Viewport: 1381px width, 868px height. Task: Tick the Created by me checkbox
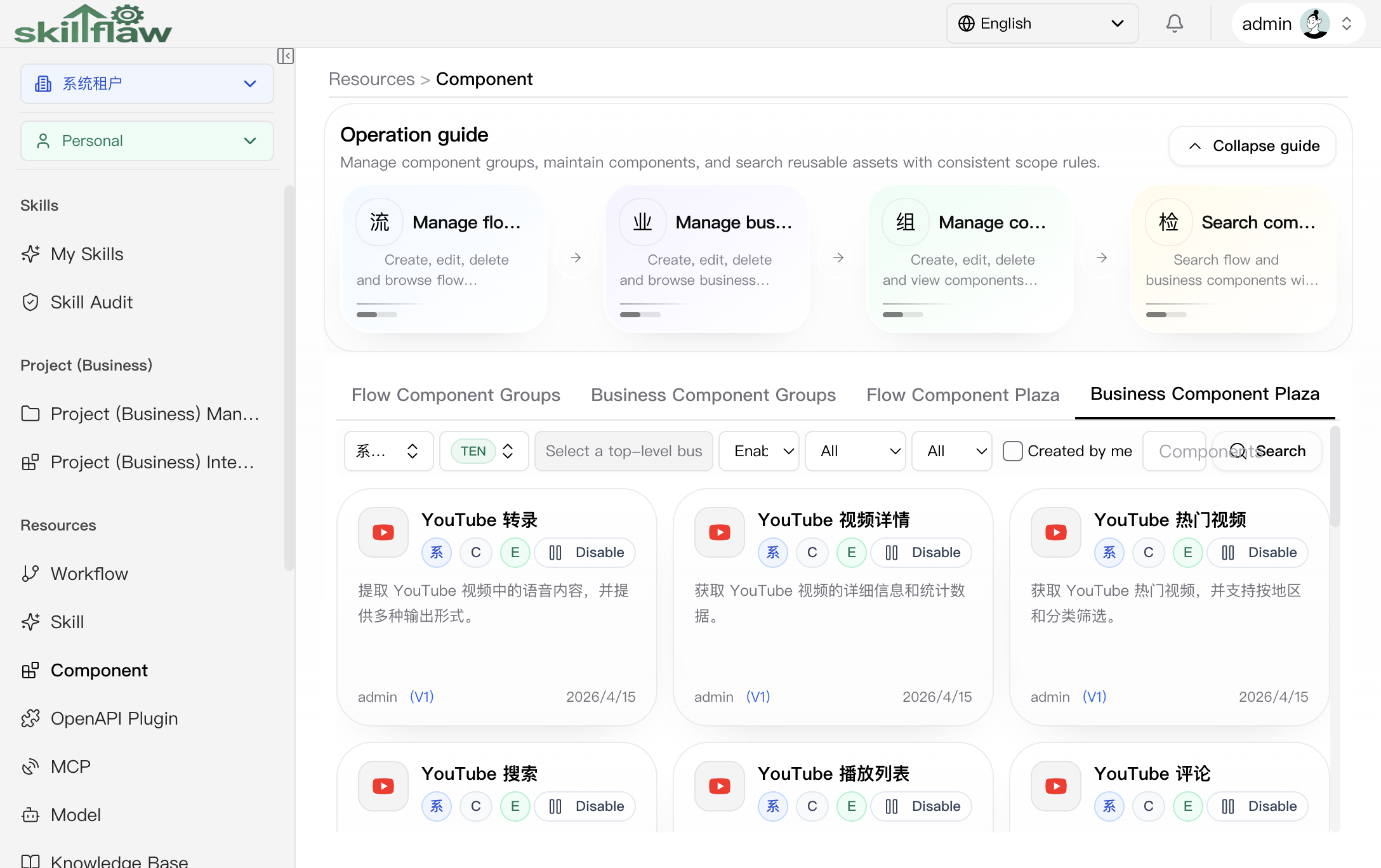point(1013,451)
